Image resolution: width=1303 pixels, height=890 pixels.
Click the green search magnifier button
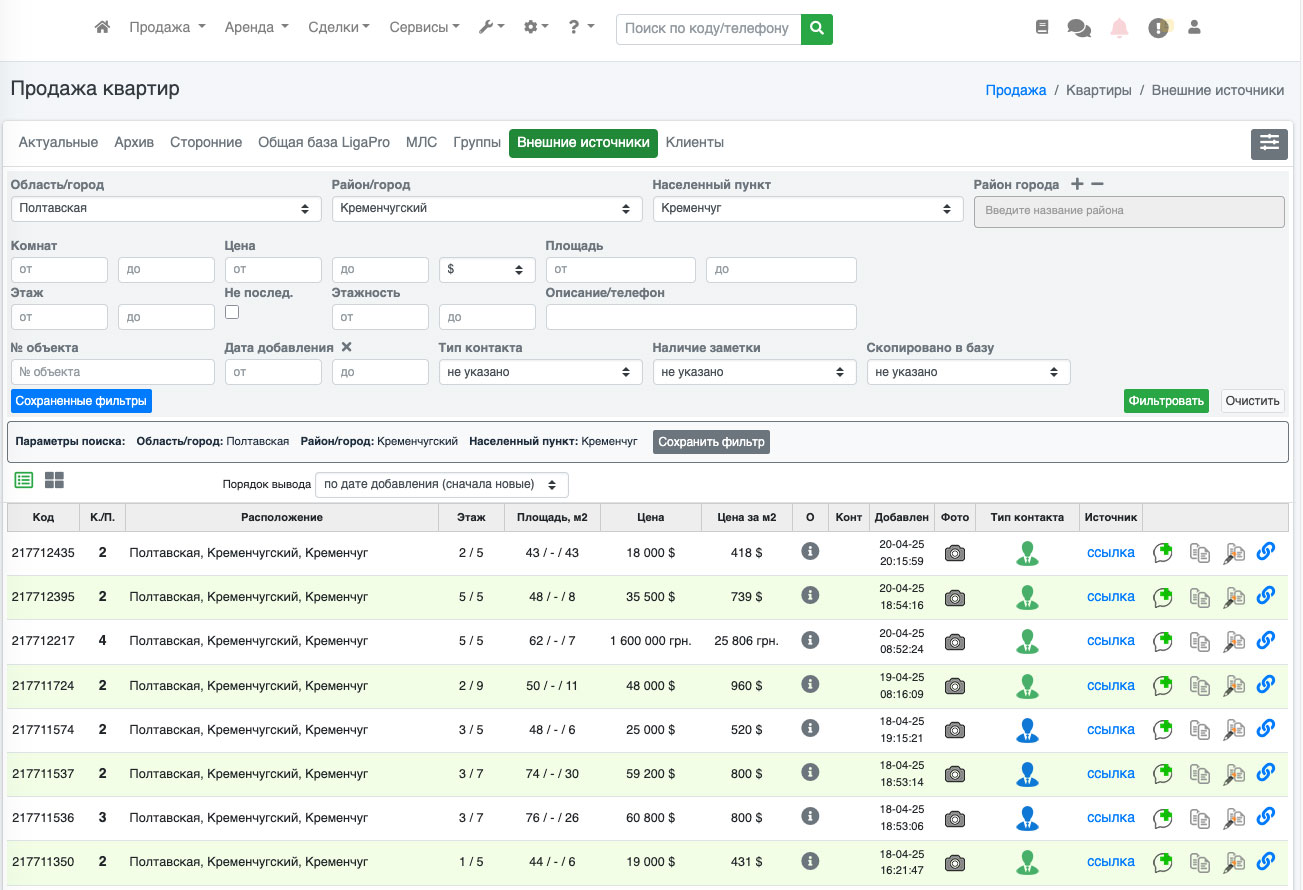(817, 28)
